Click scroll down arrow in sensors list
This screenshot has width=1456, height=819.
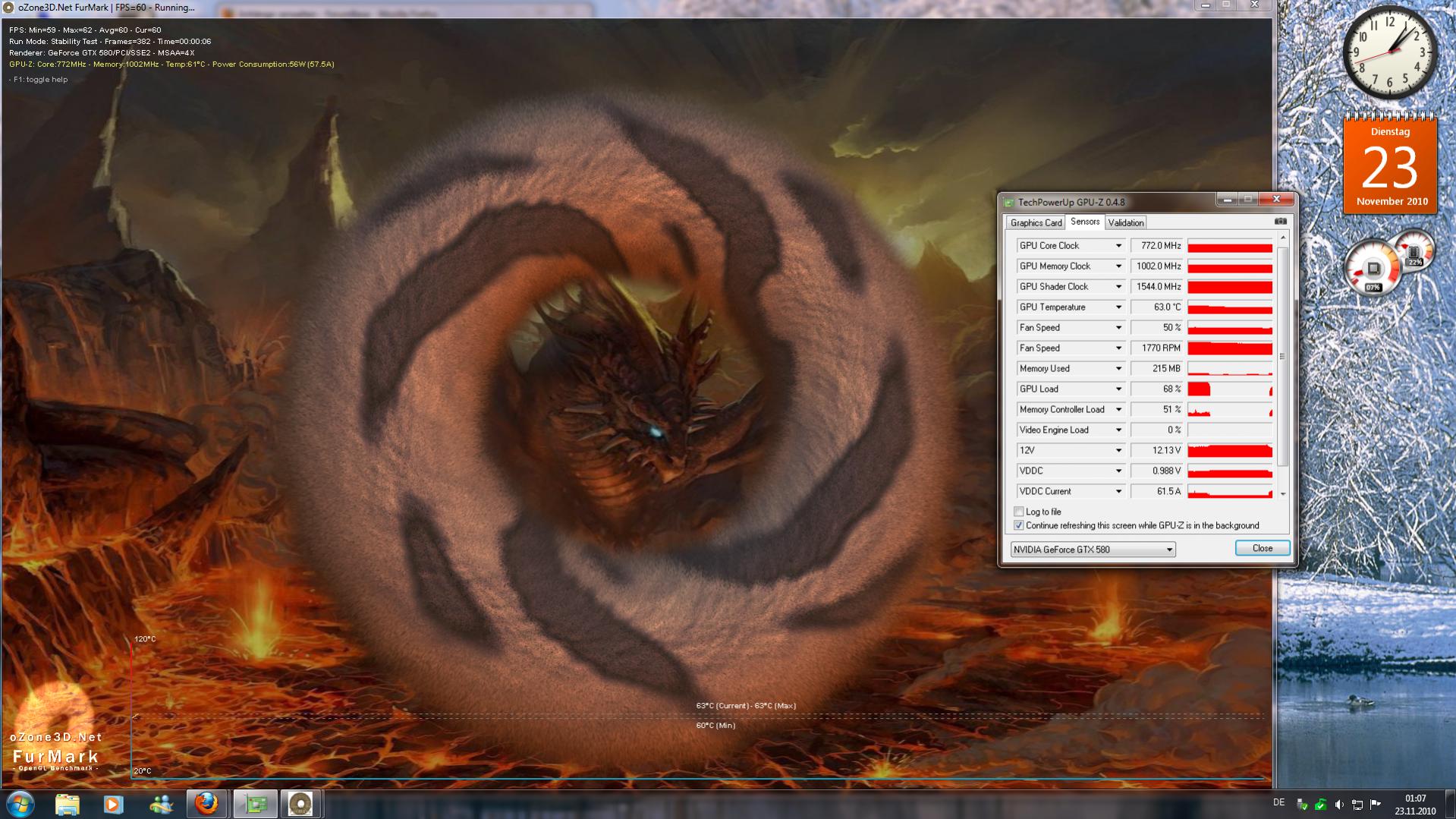[1283, 494]
